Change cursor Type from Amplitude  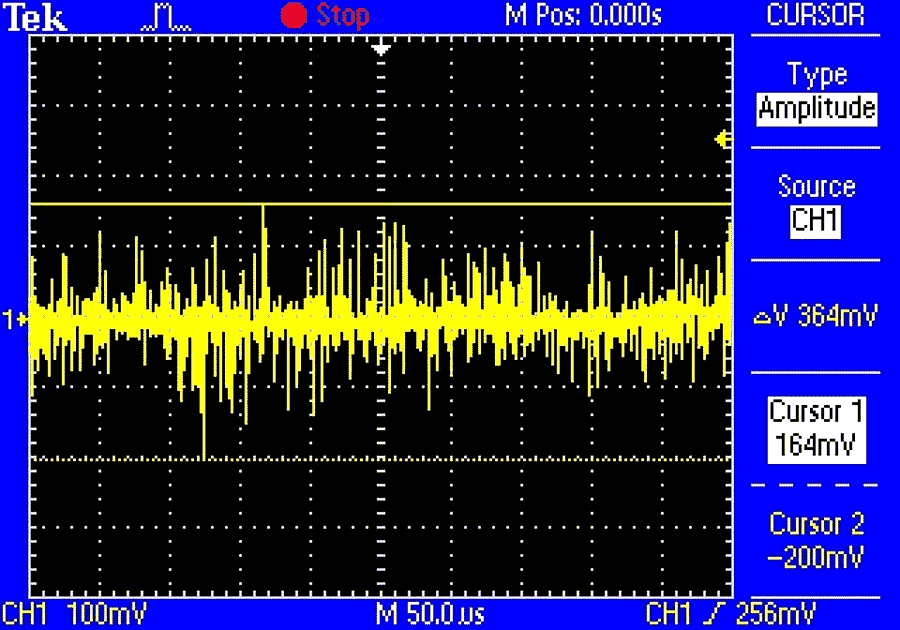(x=816, y=108)
